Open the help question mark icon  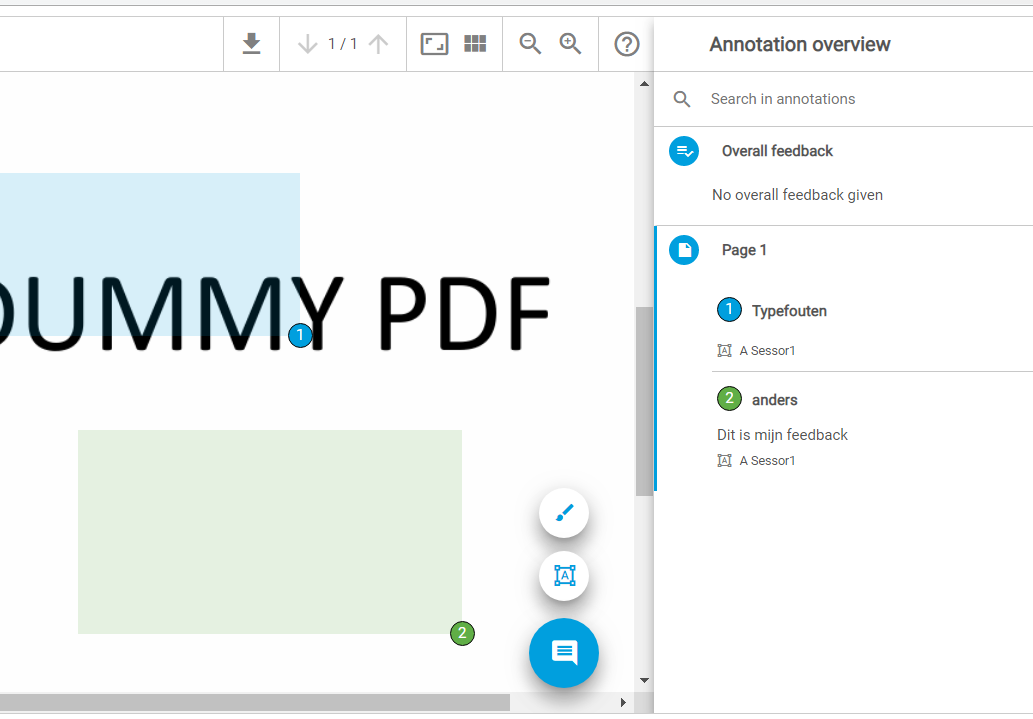pyautogui.click(x=627, y=44)
